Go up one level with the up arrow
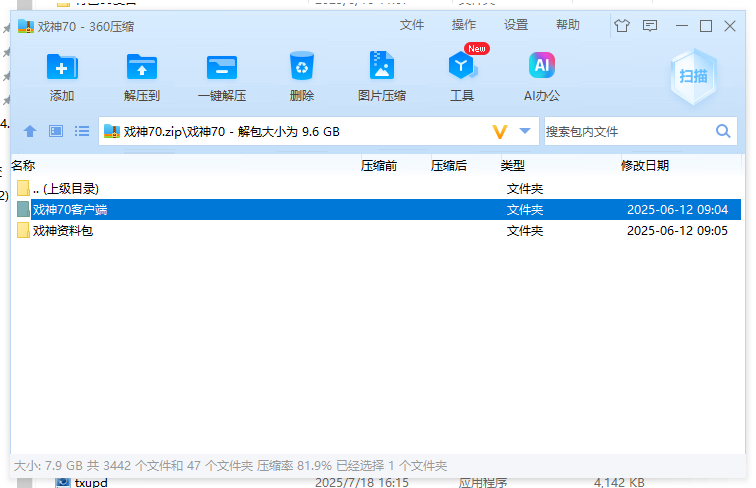756x488 pixels. 30,131
